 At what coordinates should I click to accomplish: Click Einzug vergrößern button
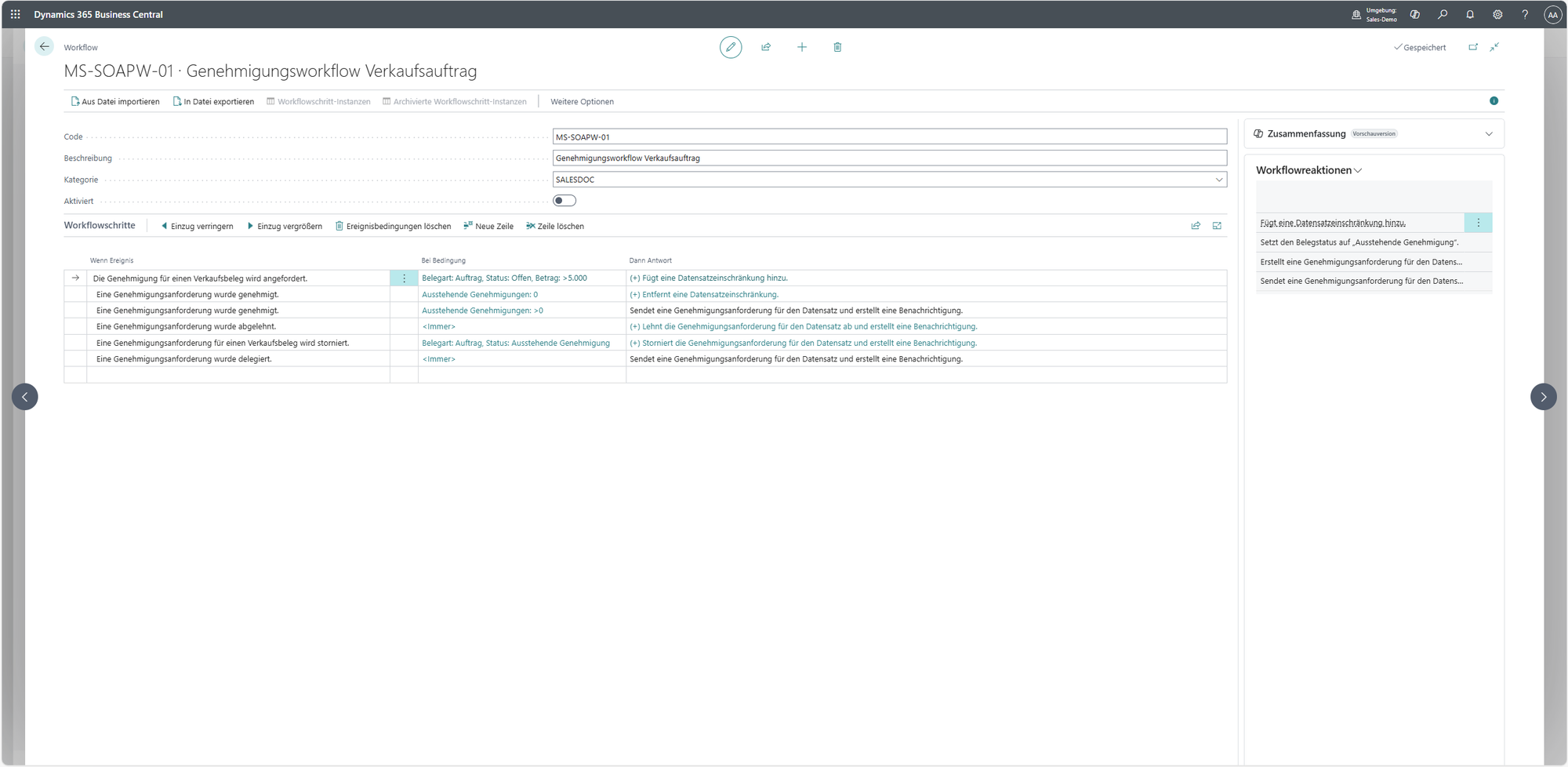285,227
